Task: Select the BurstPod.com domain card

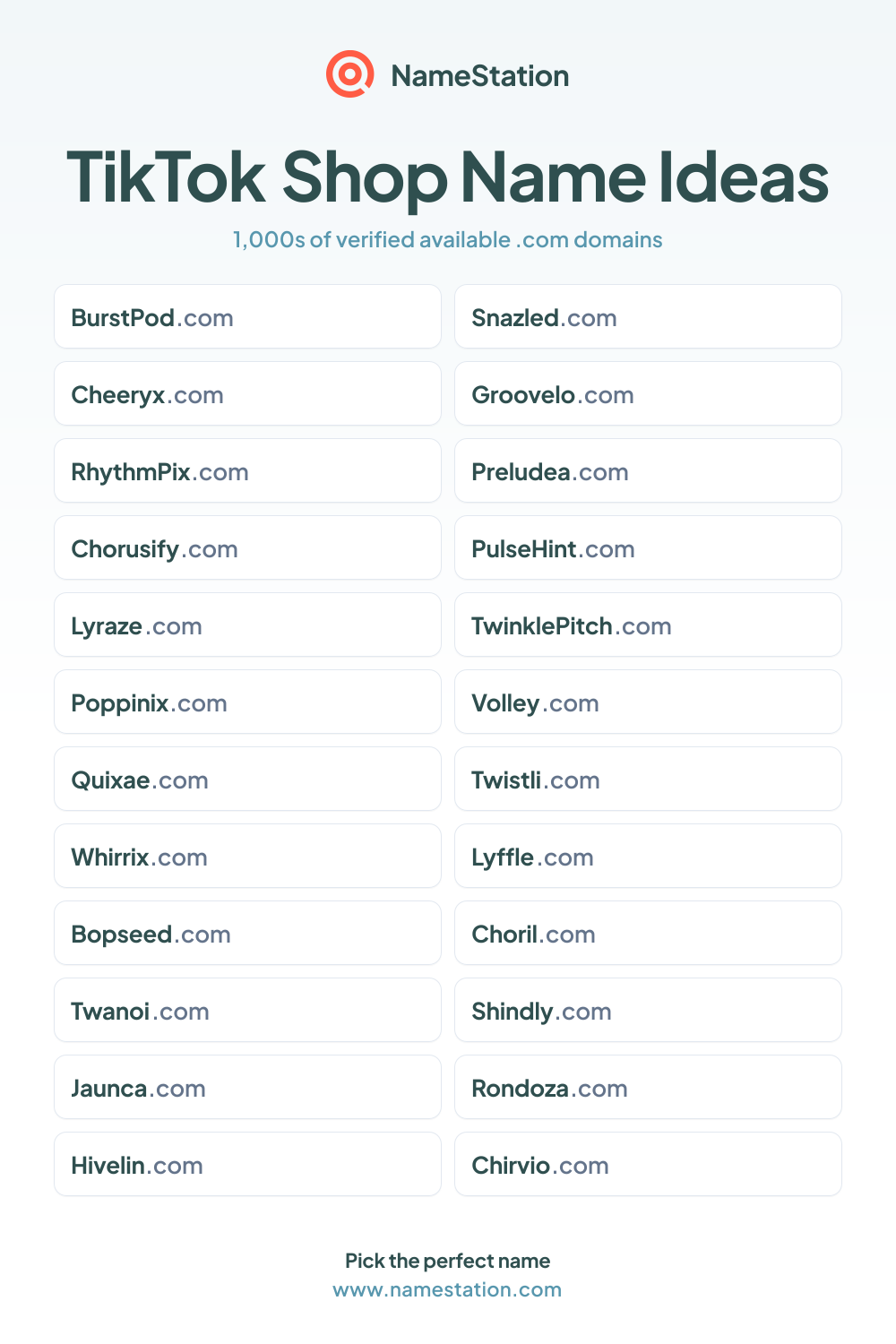Action: [x=247, y=316]
